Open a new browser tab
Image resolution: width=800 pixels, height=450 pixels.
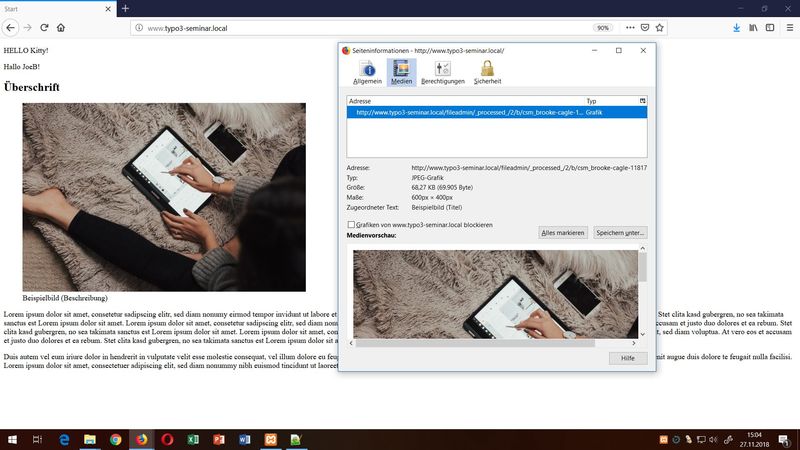pos(125,8)
